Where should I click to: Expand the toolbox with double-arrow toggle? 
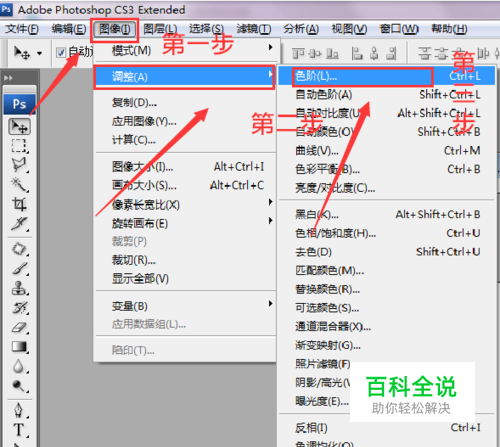click(8, 78)
